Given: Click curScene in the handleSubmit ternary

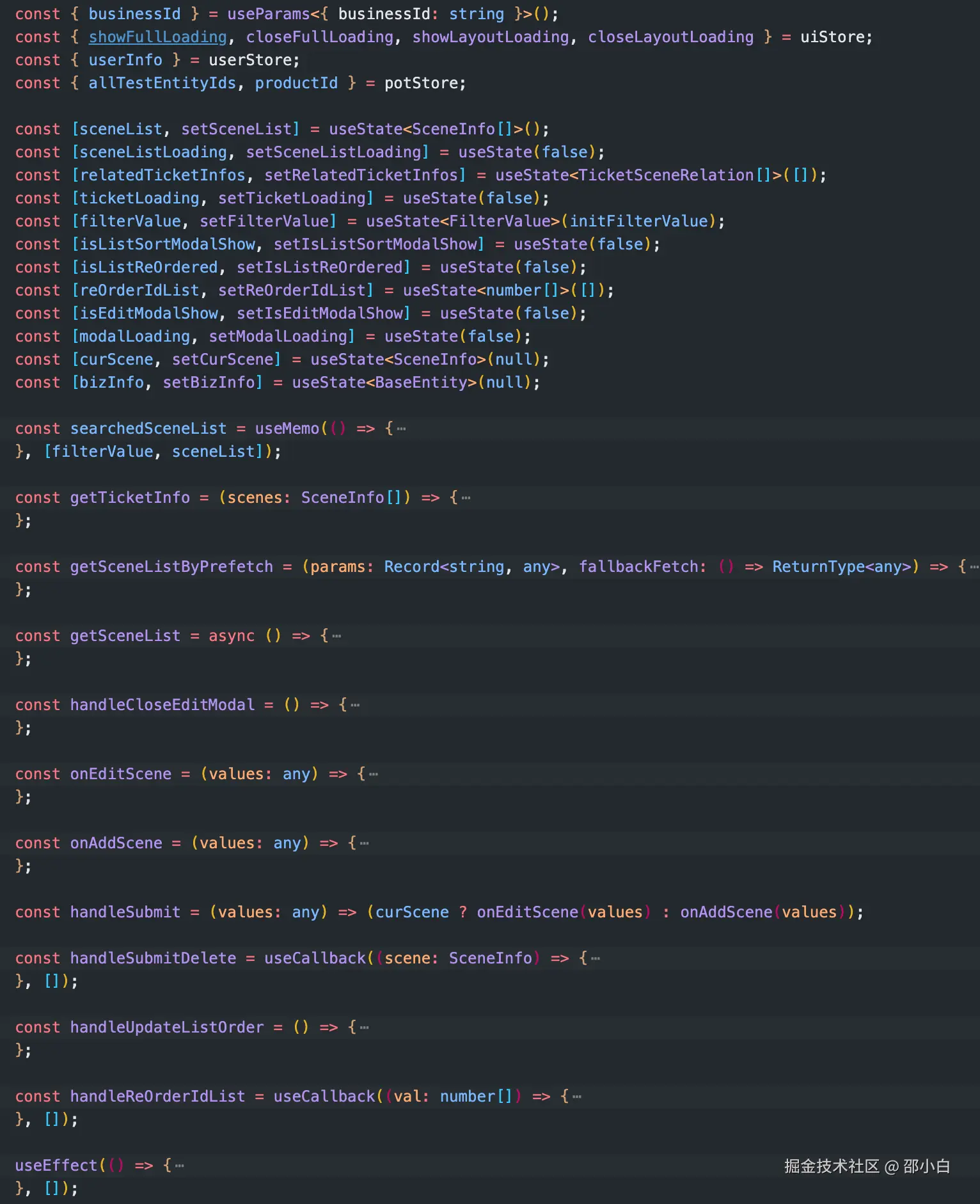Looking at the screenshot, I should tap(412, 912).
